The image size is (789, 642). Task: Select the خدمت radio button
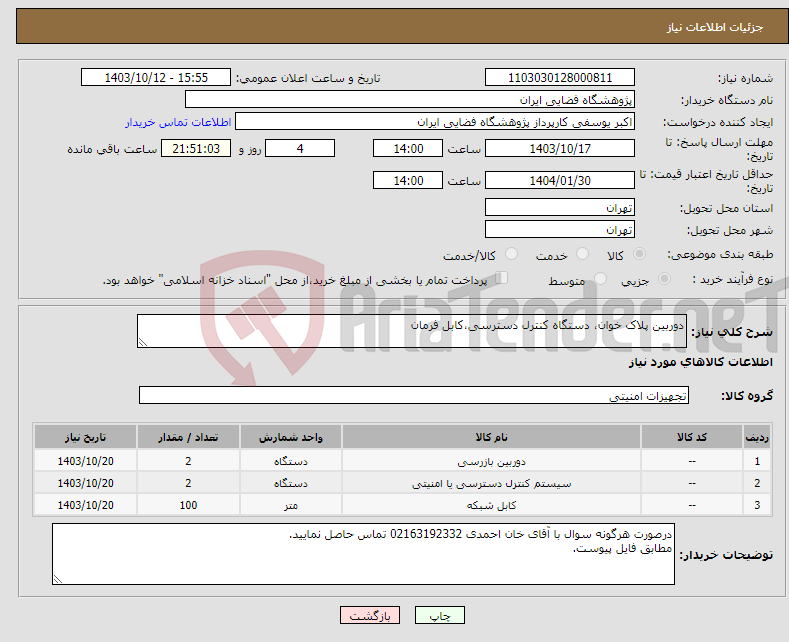point(582,254)
